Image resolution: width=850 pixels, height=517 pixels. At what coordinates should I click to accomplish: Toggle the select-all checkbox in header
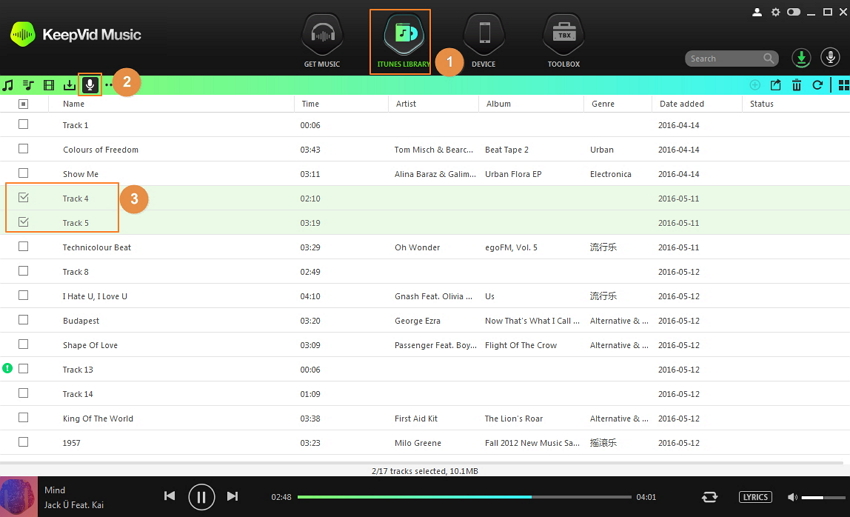tap(23, 104)
